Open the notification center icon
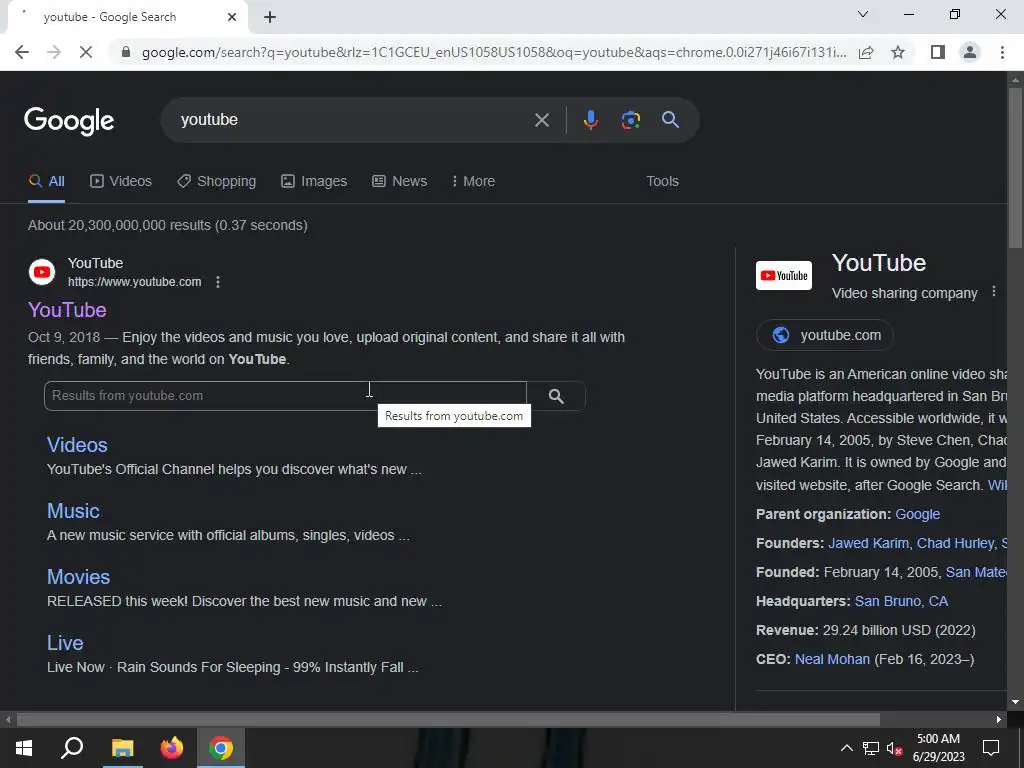The image size is (1024, 768). coord(991,748)
